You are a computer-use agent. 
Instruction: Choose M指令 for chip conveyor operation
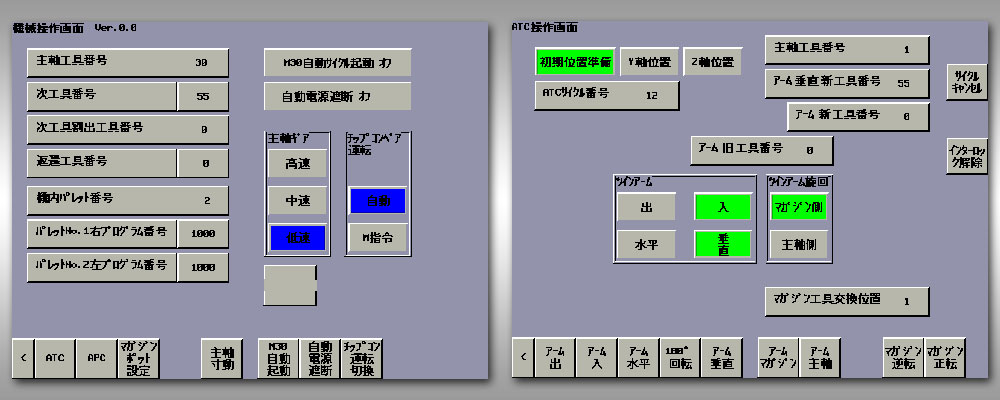pyautogui.click(x=377, y=237)
